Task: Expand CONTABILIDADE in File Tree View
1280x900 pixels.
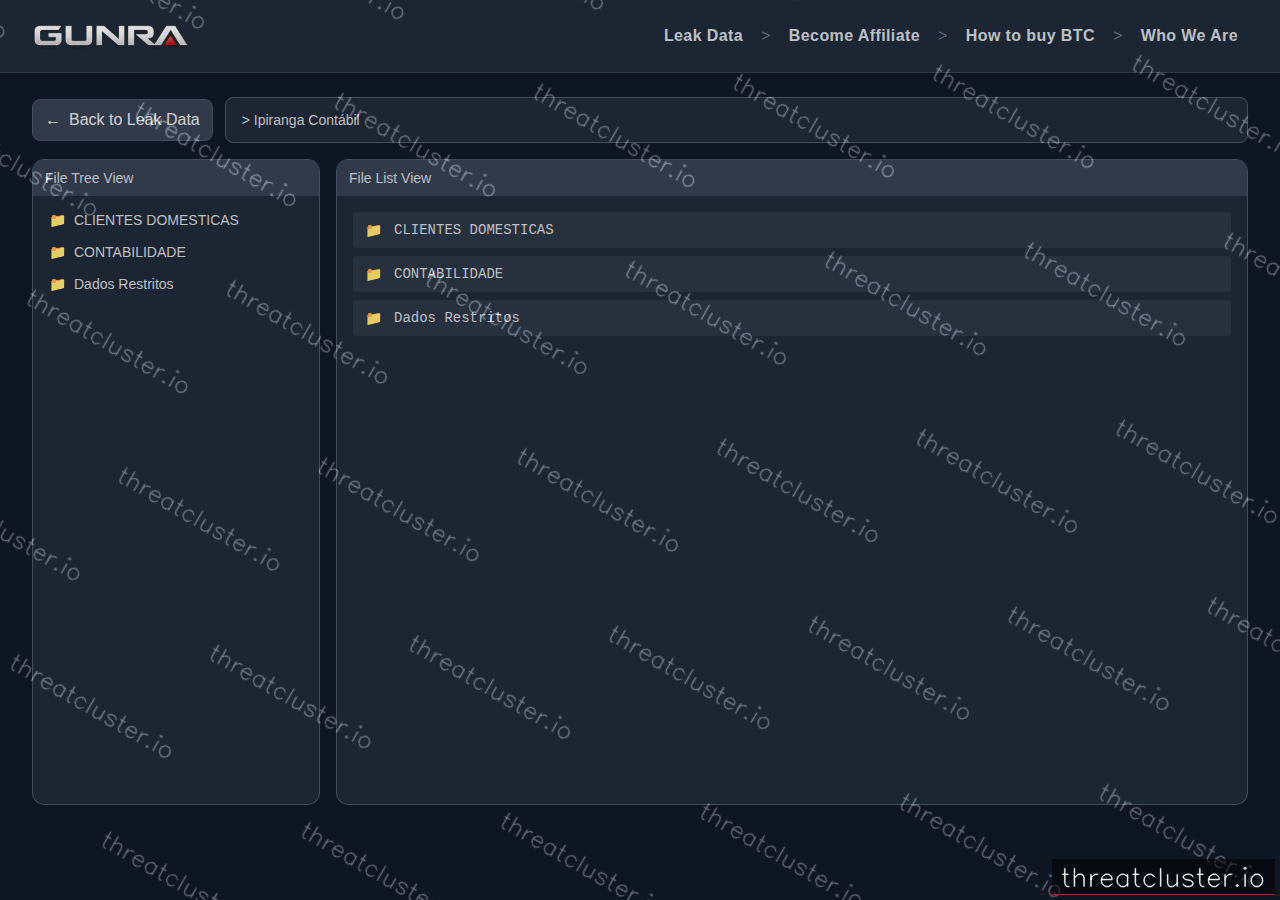Action: pos(130,252)
